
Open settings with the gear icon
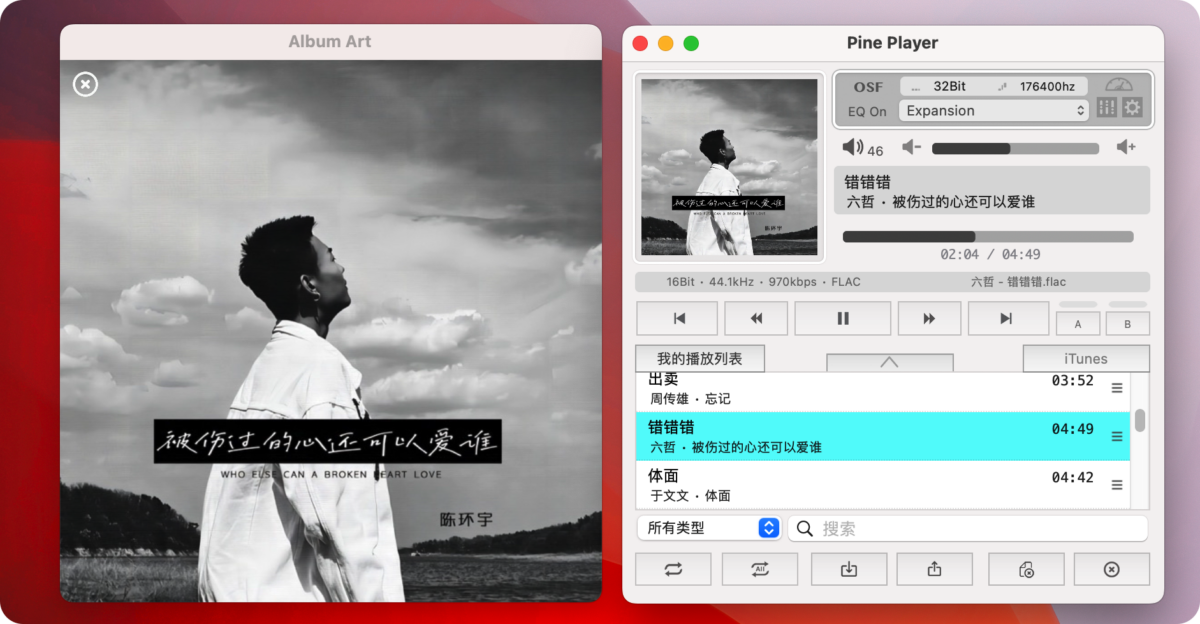pos(1132,108)
